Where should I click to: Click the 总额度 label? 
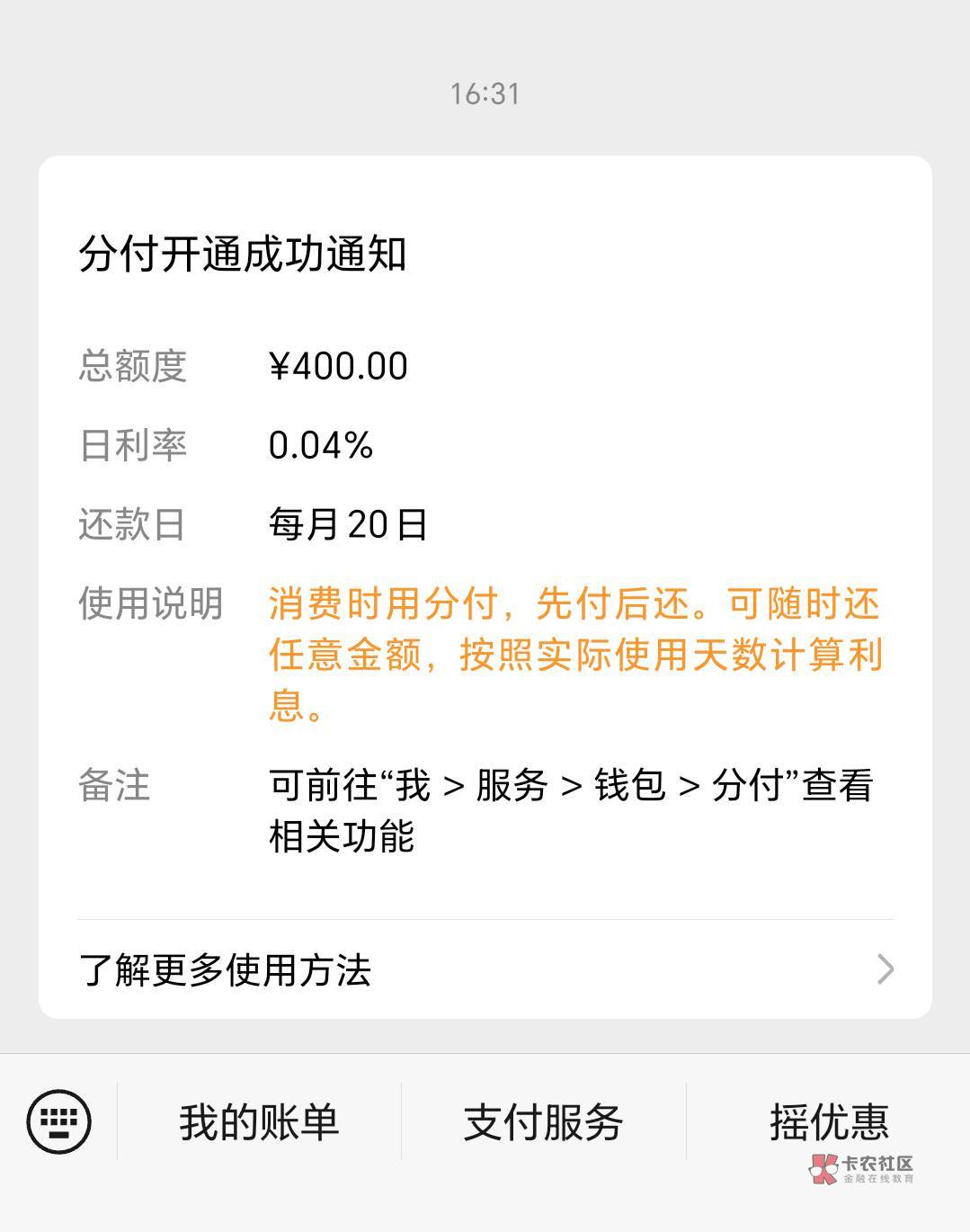pyautogui.click(x=132, y=366)
